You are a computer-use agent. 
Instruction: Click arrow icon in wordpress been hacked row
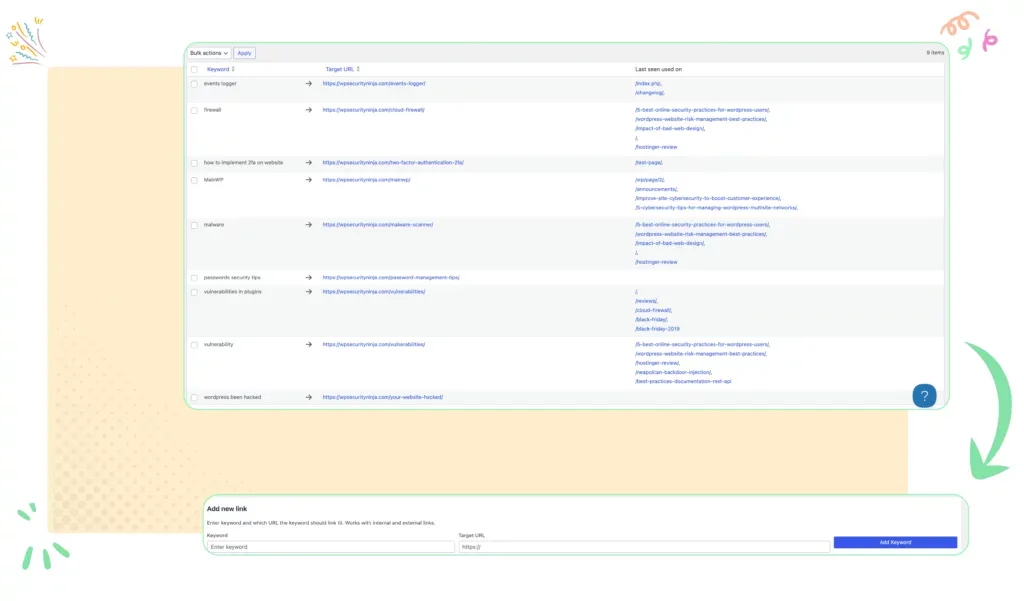coord(308,397)
